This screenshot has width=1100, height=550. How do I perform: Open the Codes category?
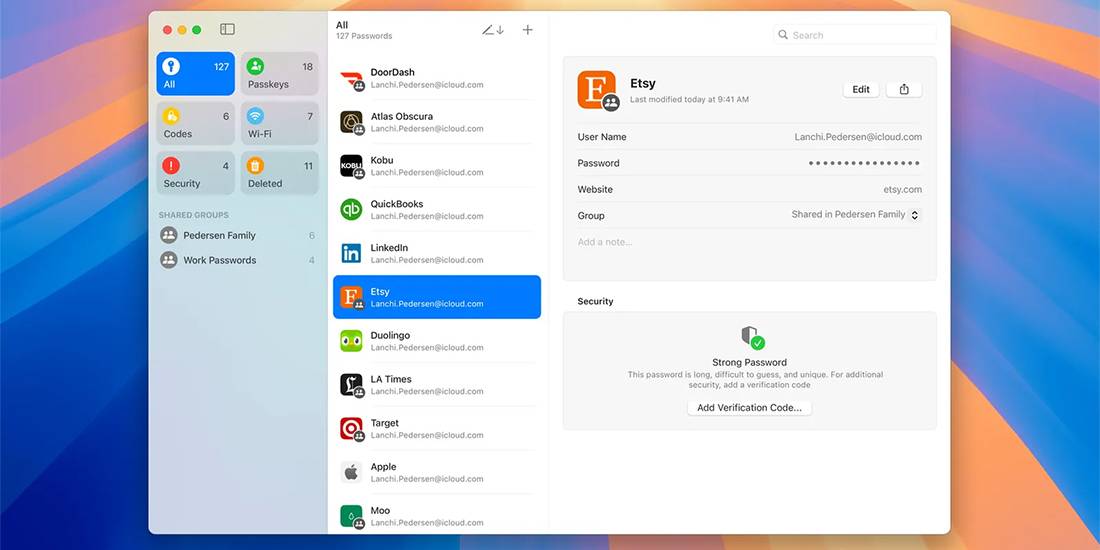196,123
